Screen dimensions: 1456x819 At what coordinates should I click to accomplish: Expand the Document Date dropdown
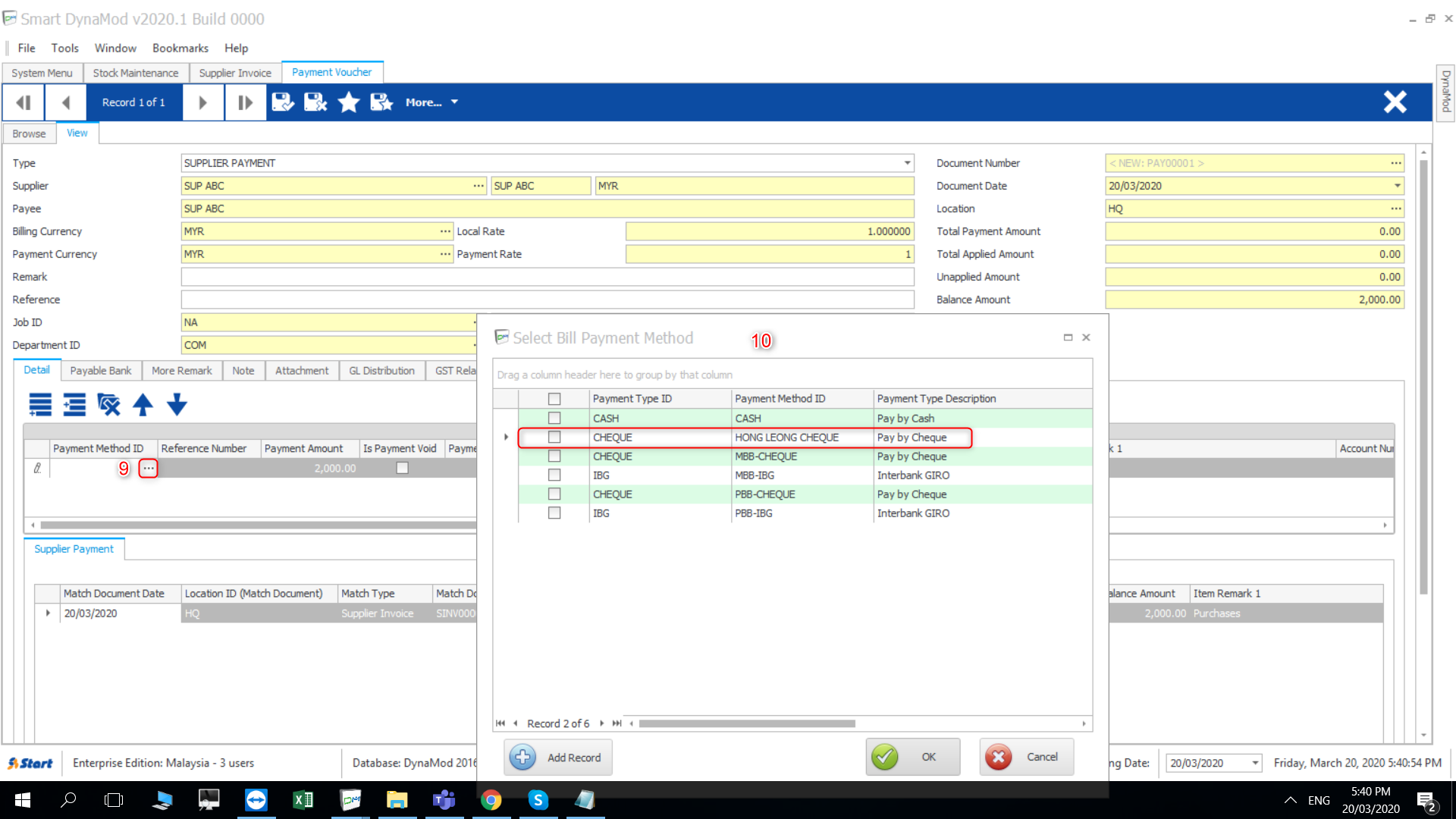click(x=1397, y=186)
